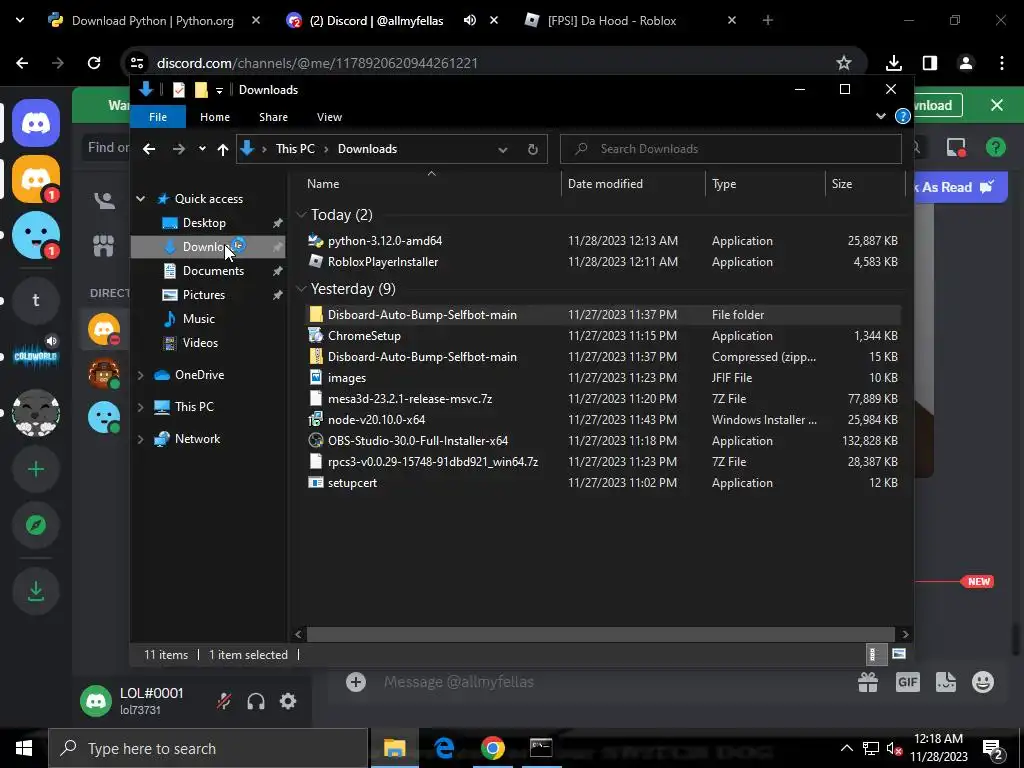1024x768 pixels.
Task: Click Properties icon in Explorer title bar
Action: [x=179, y=89]
